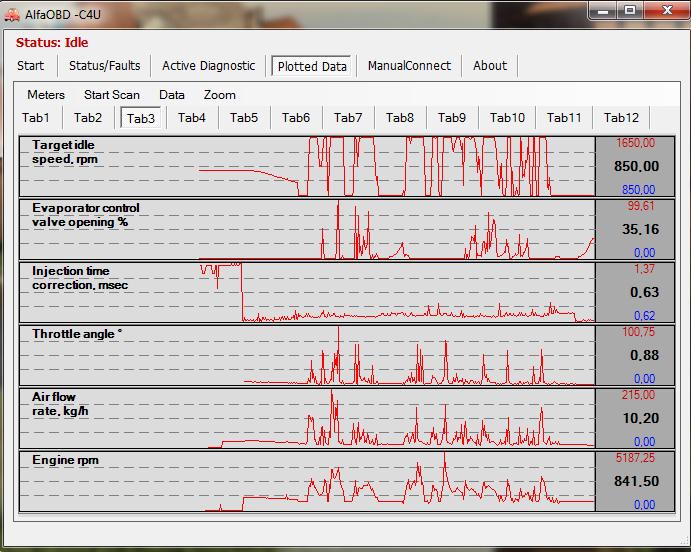Image resolution: width=691 pixels, height=552 pixels.
Task: Click the 35,16 evaporator valve value
Action: (x=640, y=229)
